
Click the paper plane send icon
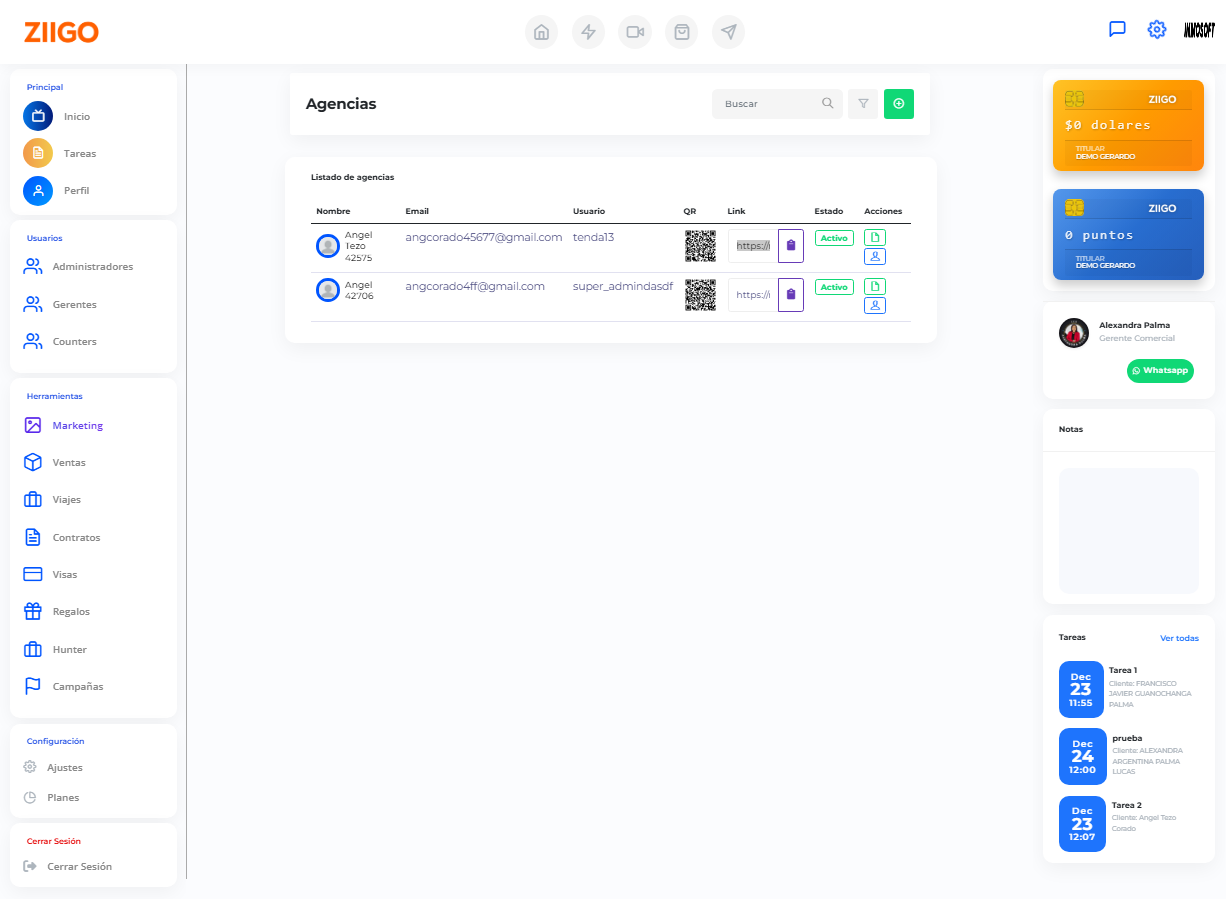point(729,32)
